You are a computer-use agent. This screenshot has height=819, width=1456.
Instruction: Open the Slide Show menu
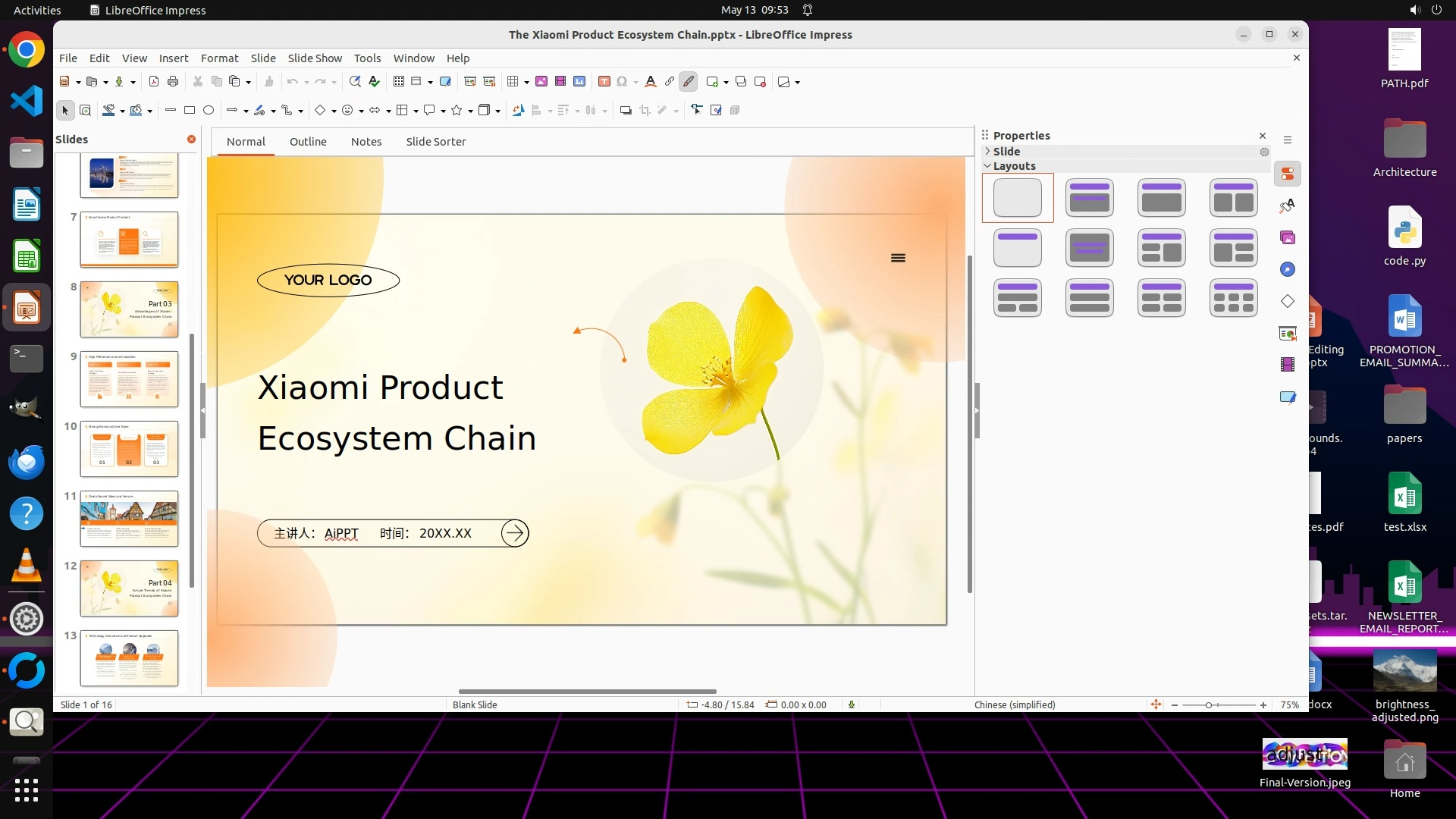click(314, 58)
